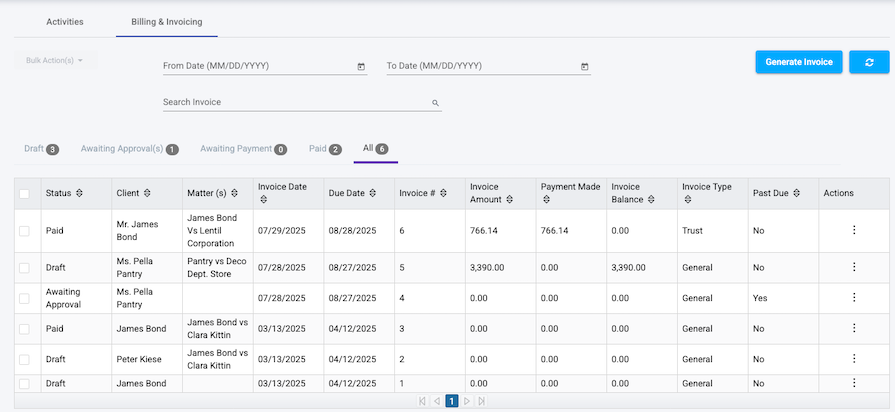Click the invoice amount '3,390.00'

coord(487,268)
